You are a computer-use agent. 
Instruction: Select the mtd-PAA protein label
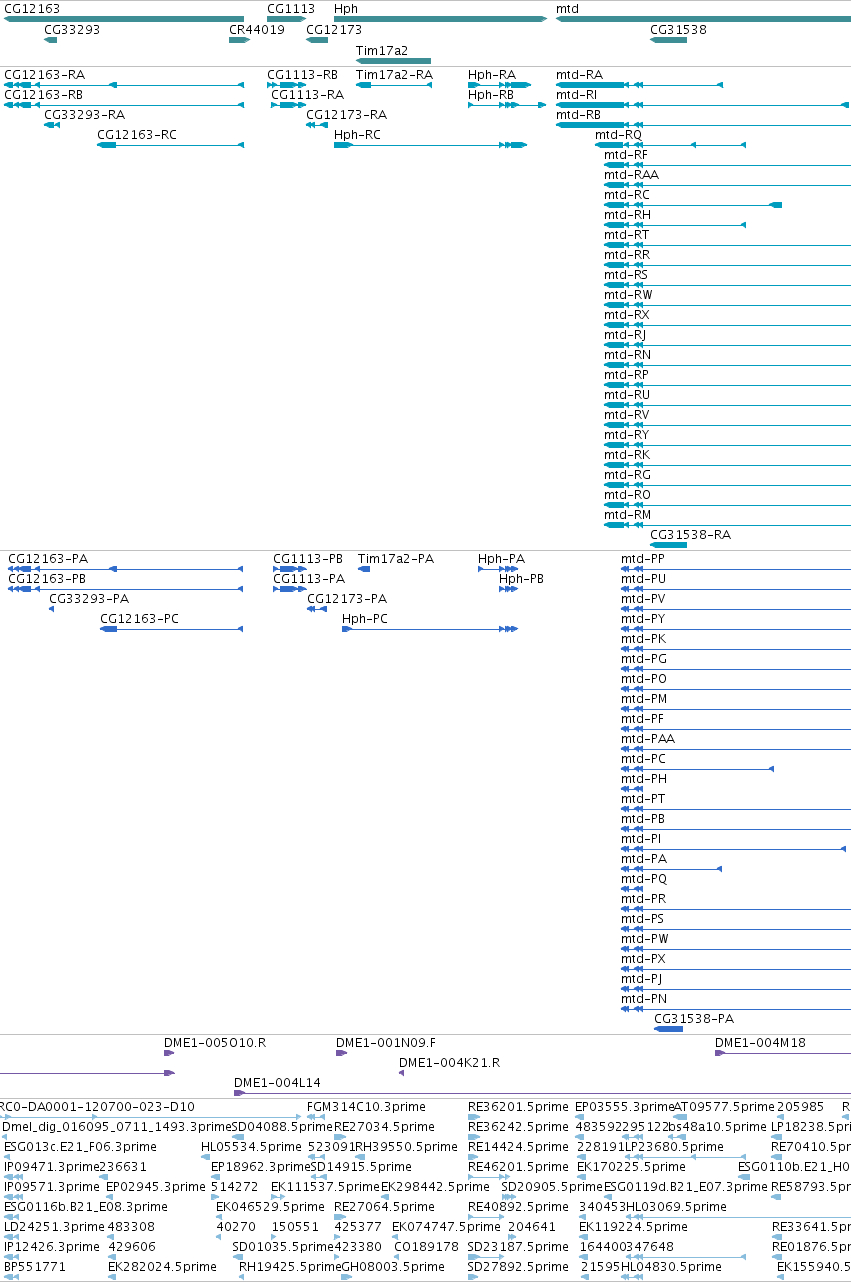pyautogui.click(x=648, y=739)
